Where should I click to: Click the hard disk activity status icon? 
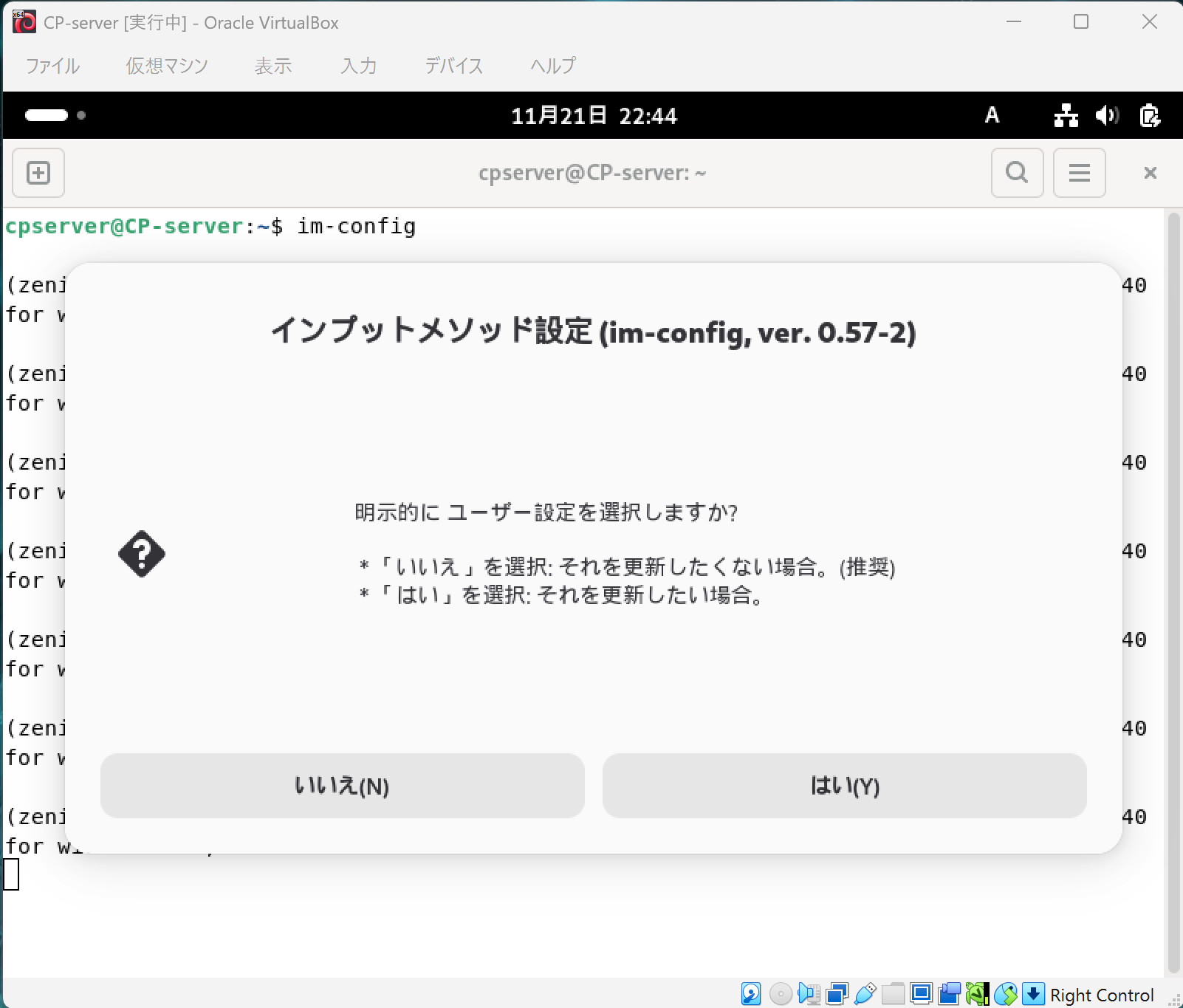(751, 994)
